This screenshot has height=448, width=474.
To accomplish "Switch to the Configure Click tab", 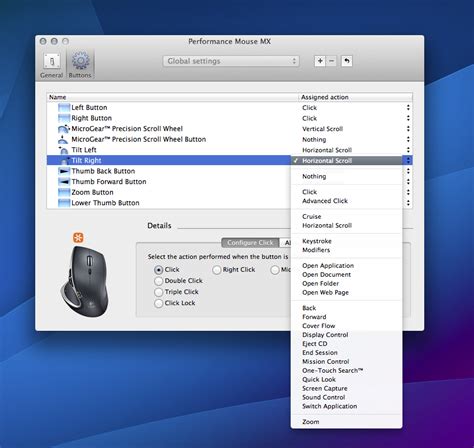I will click(x=250, y=243).
